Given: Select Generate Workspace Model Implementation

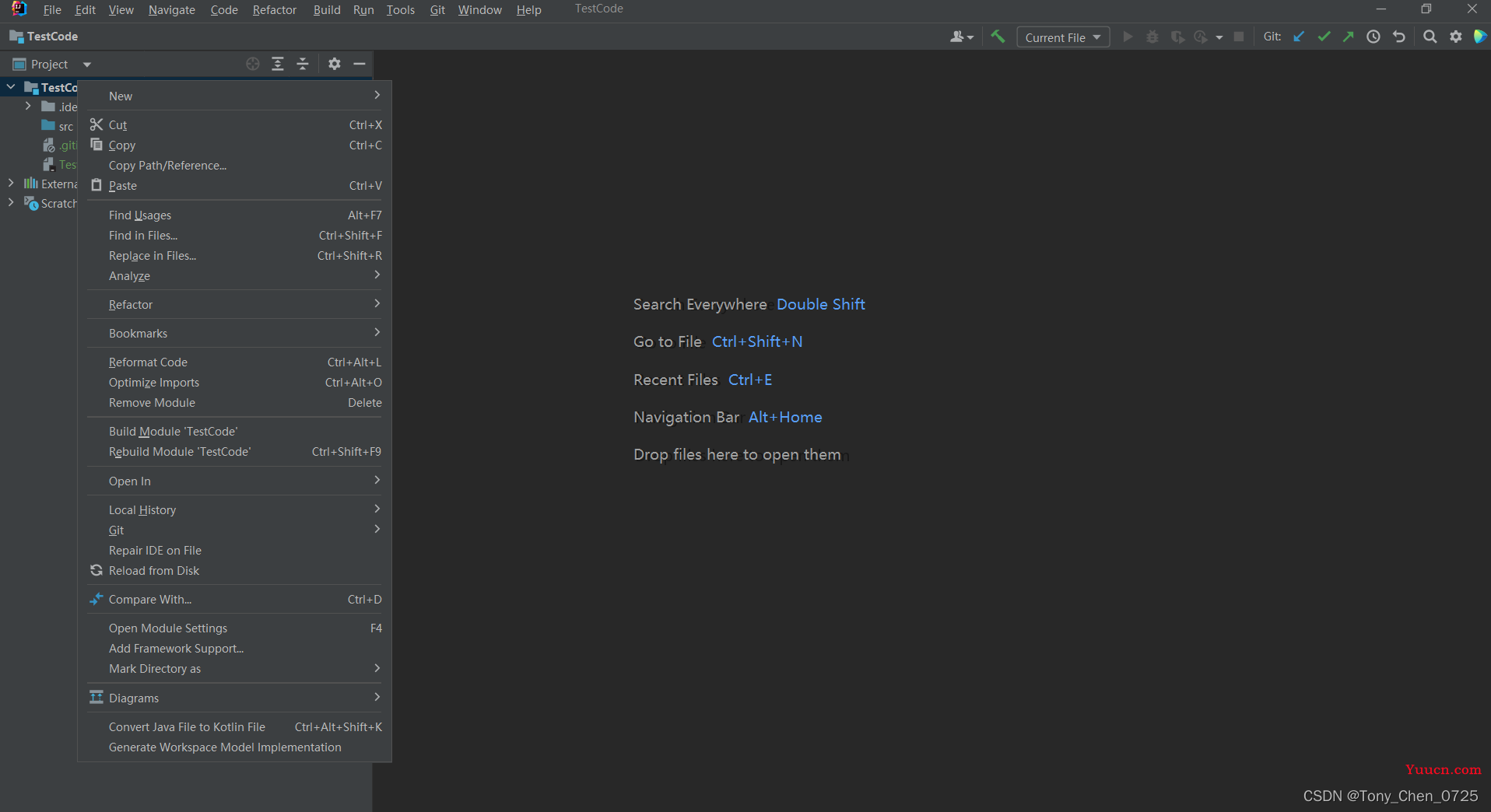Looking at the screenshot, I should coord(234,747).
